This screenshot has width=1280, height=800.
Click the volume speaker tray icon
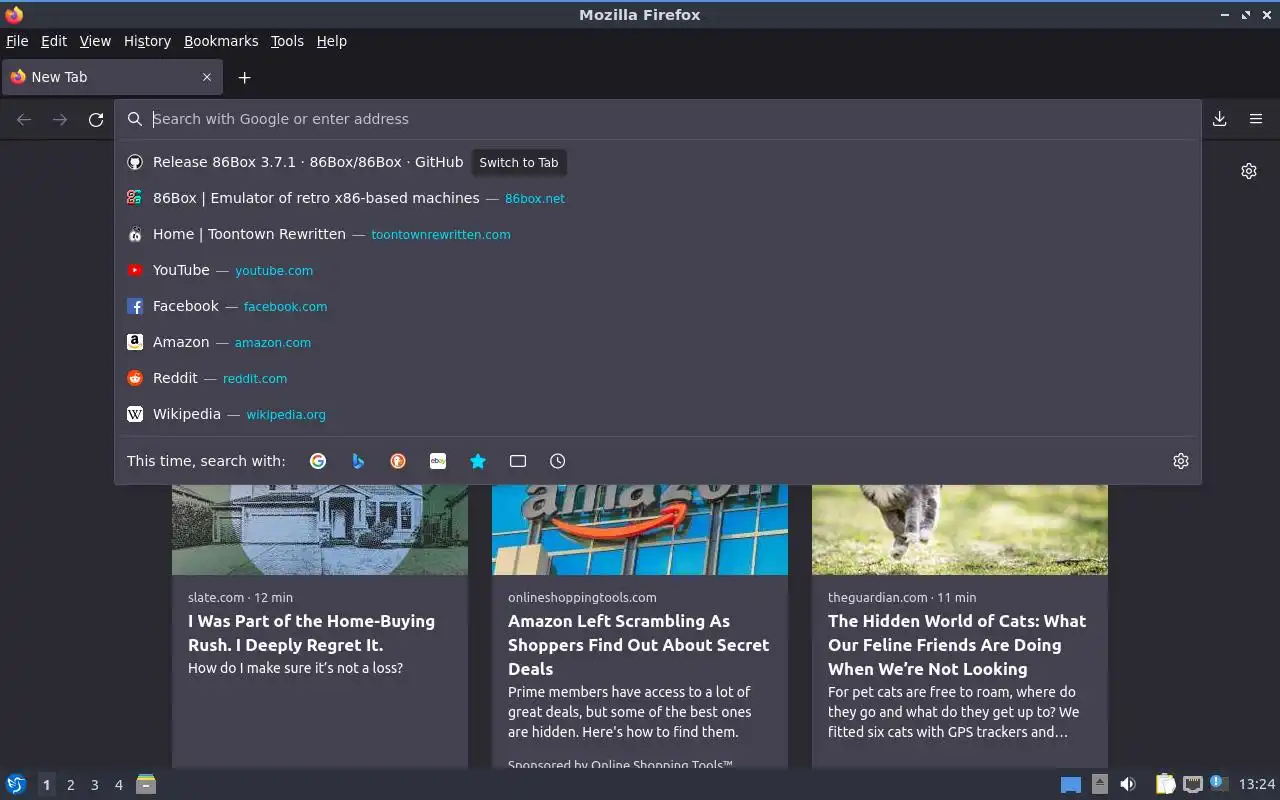point(1128,785)
